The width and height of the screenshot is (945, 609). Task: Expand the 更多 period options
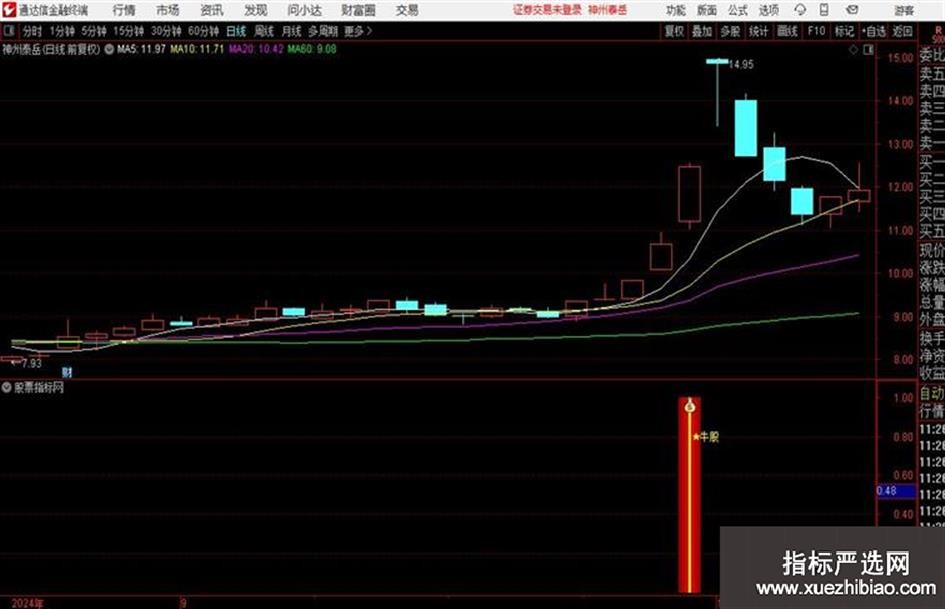click(x=358, y=31)
